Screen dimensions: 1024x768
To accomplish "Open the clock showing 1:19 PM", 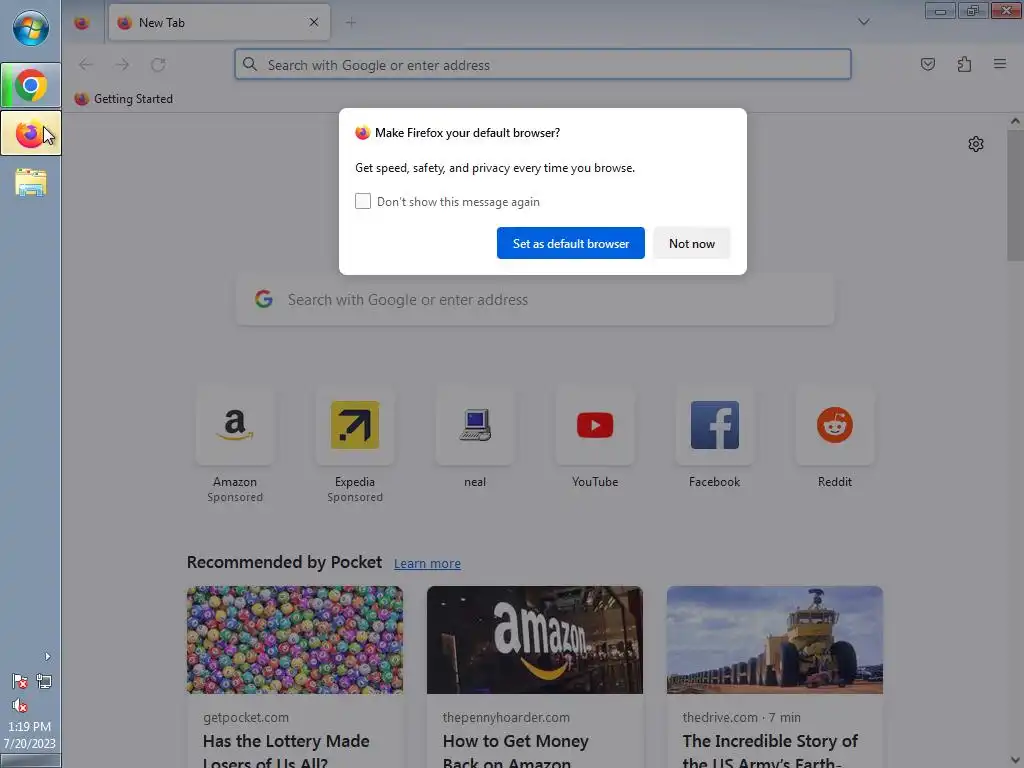I will 29,735.
